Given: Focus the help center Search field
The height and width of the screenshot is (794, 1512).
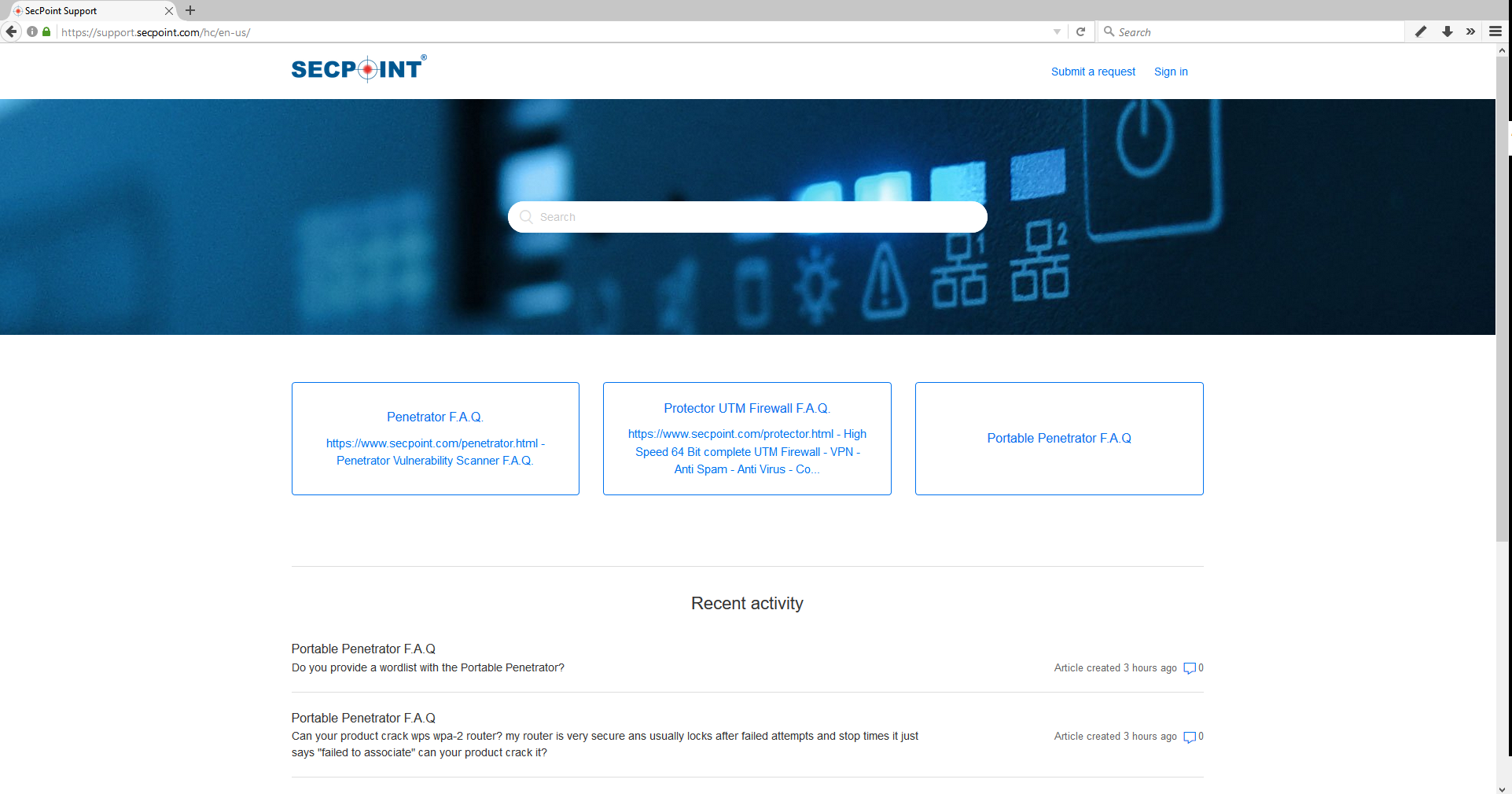Looking at the screenshot, I should tap(747, 217).
